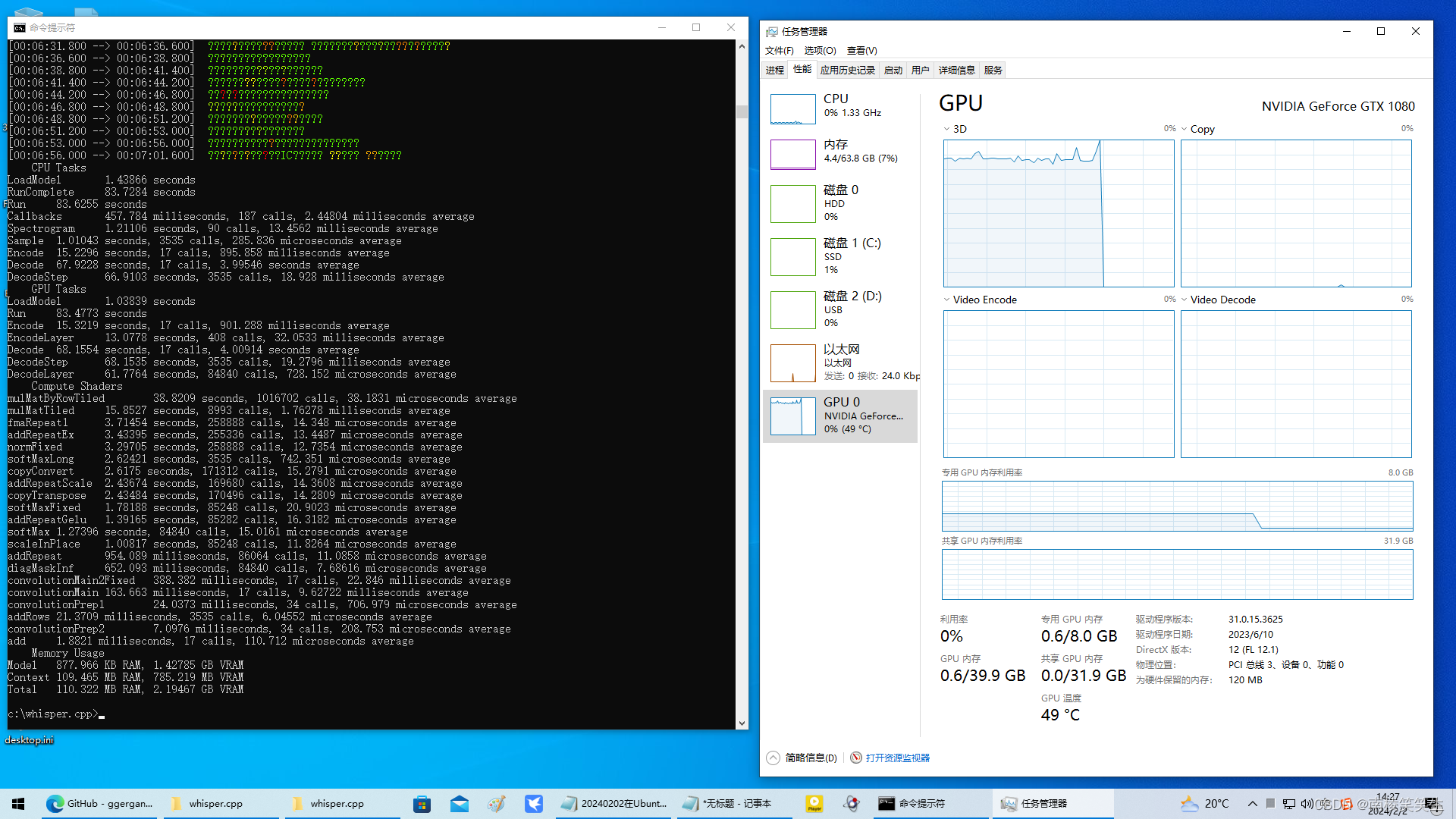Click the Edge GitHub taskbar icon
1456x819 pixels.
[x=55, y=804]
